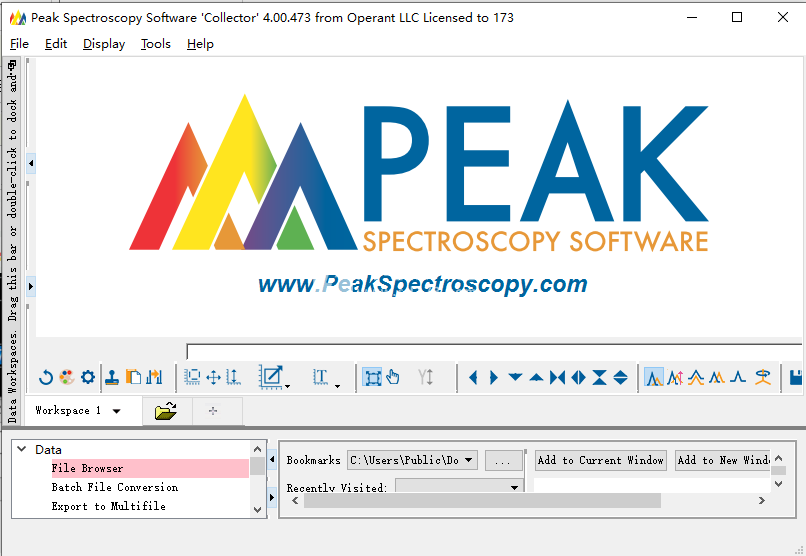Click the Data Workspaces vertical dock bar
Image resolution: width=806 pixels, height=556 pixels.
pos(12,242)
